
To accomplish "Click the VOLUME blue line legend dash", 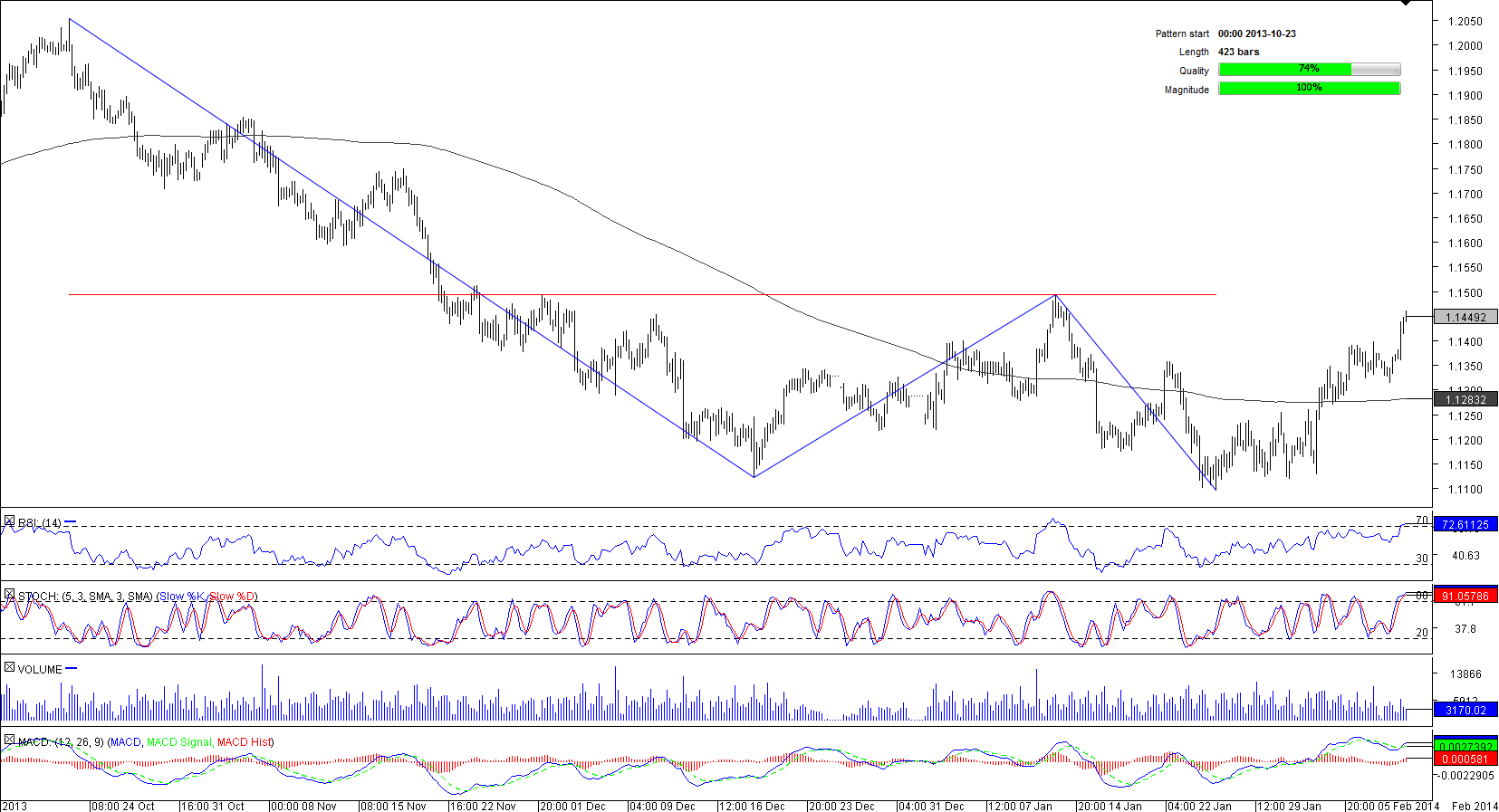I will click(x=72, y=669).
